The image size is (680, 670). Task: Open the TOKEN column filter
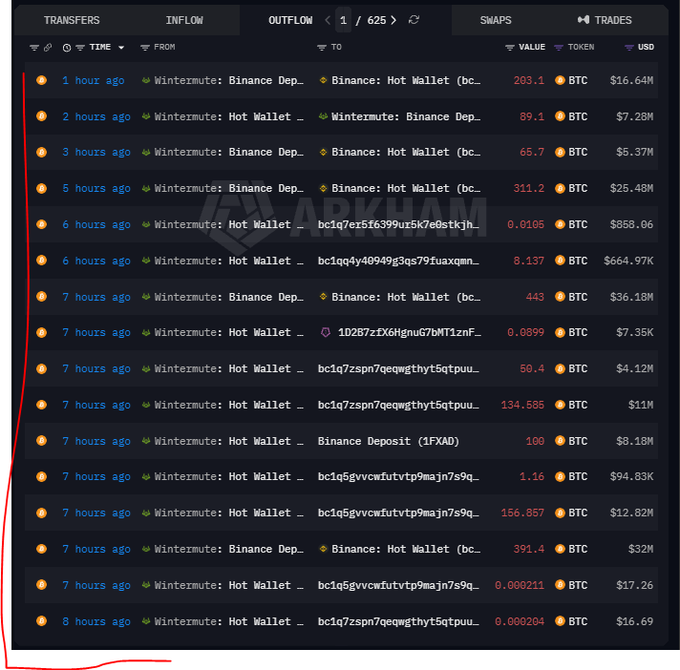tap(559, 48)
